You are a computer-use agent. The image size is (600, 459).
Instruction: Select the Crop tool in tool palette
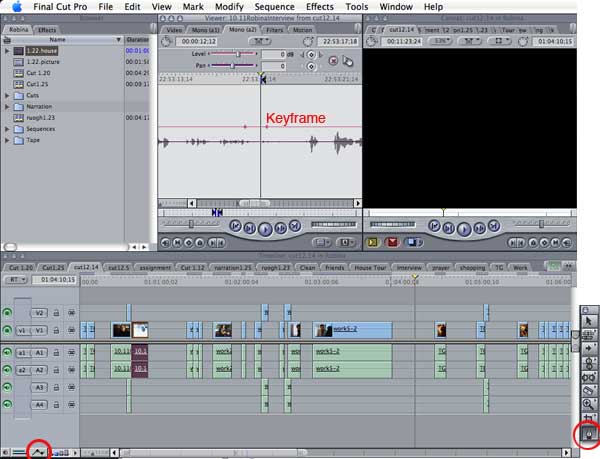pyautogui.click(x=589, y=417)
